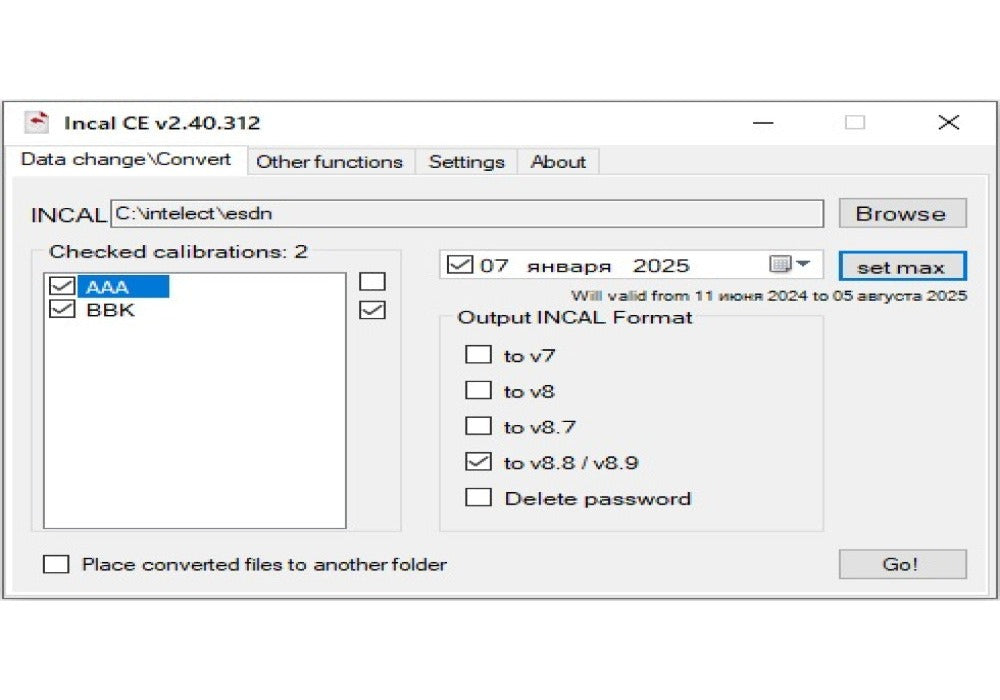1000x700 pixels.
Task: Open the Settings tab
Action: click(466, 162)
